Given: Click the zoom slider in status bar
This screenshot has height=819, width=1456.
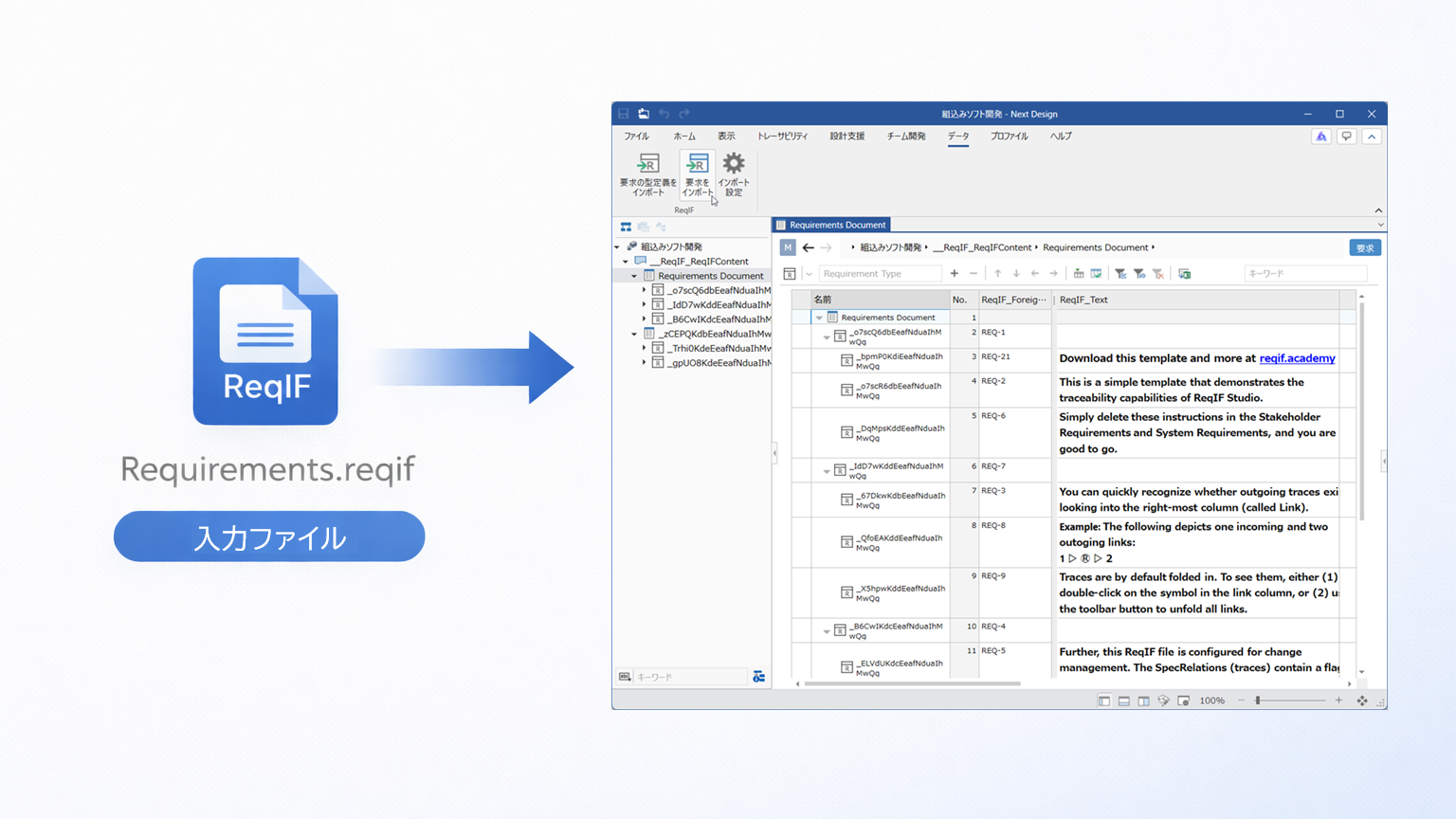Looking at the screenshot, I should (1258, 701).
